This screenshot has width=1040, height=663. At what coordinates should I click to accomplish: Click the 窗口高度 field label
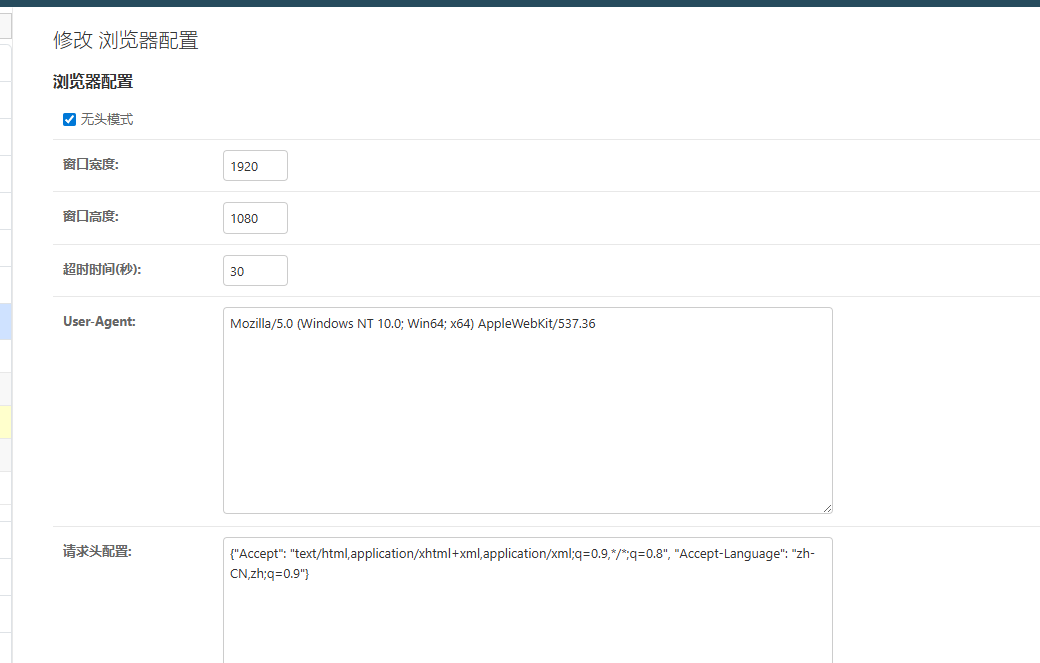(91, 216)
